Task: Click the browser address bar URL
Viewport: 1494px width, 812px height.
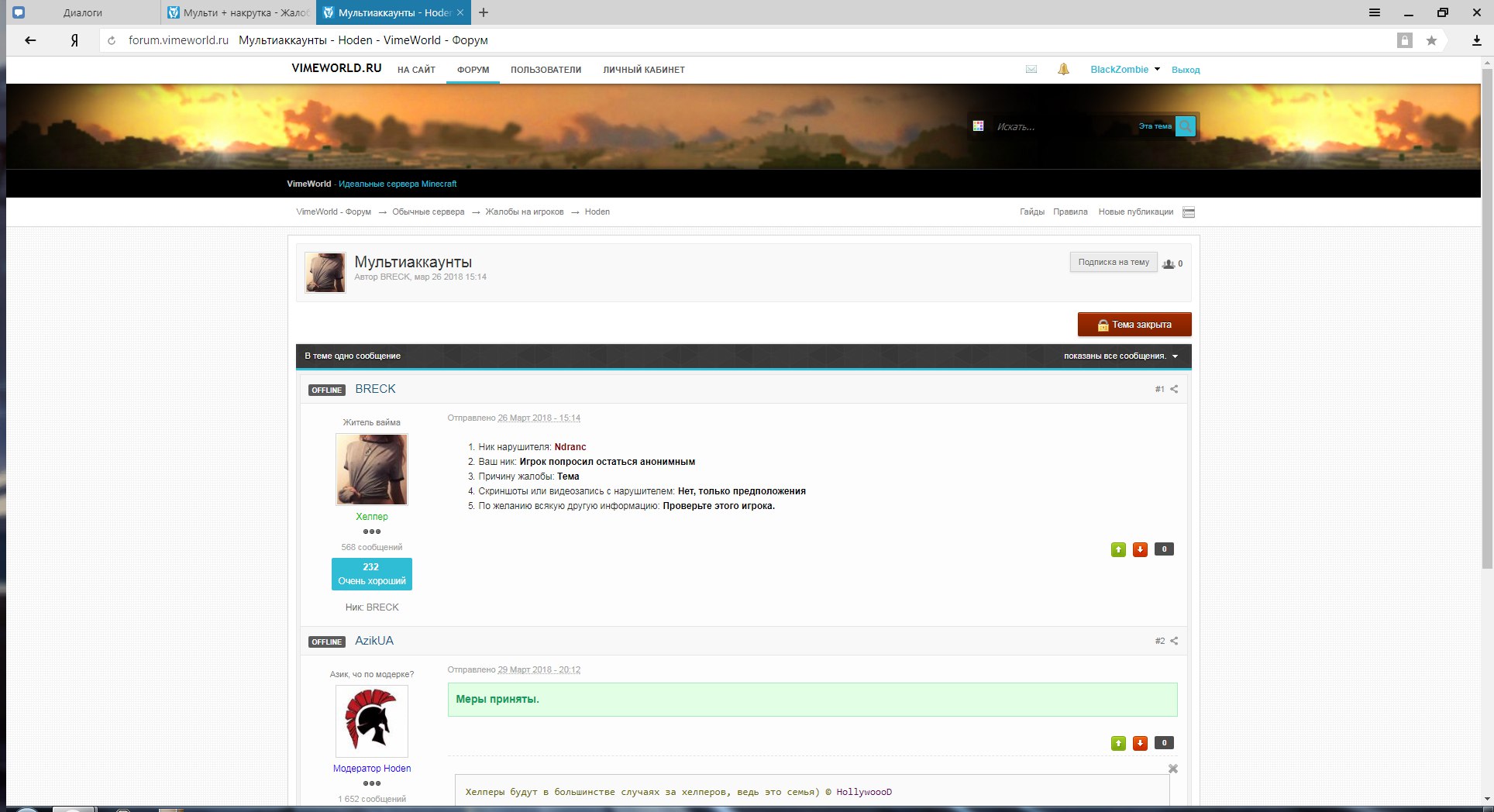Action: pyautogui.click(x=178, y=40)
